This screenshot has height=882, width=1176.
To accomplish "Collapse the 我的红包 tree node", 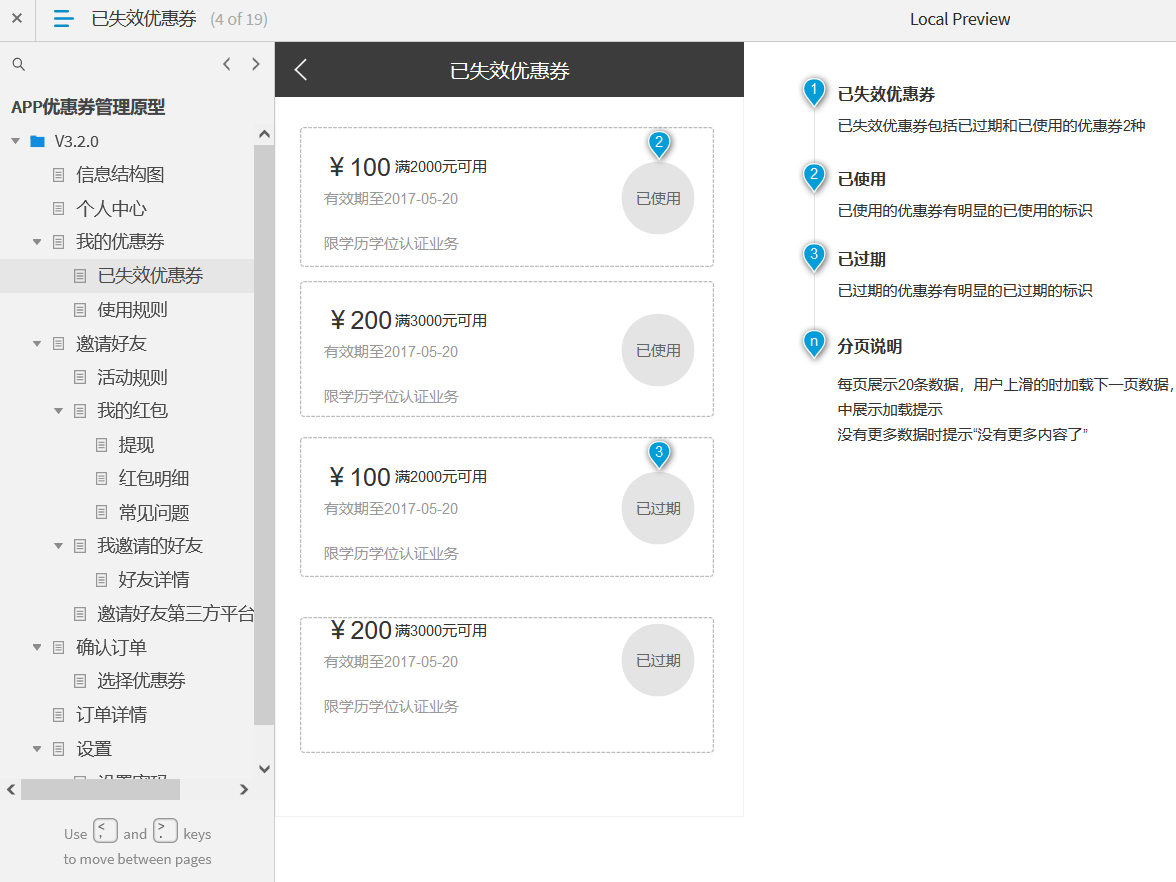I will 58,410.
